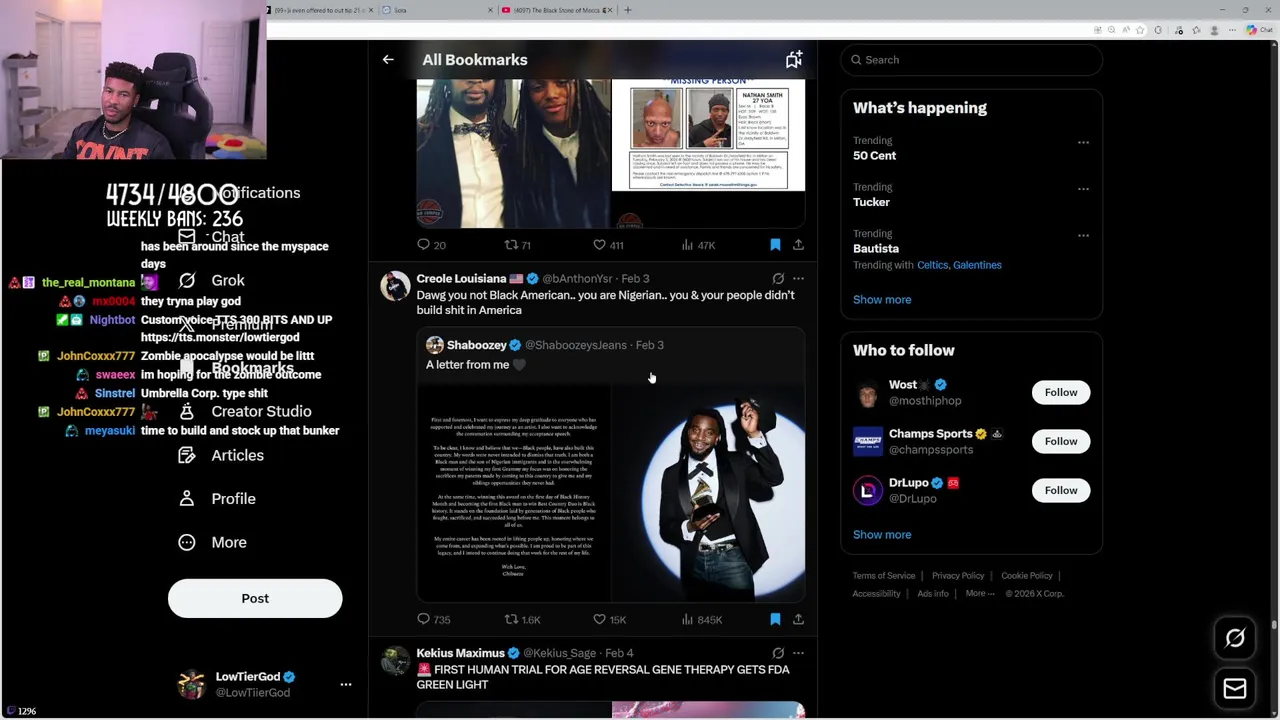This screenshot has height=720, width=1280.
Task: Remove bookmark on tweet with 411 likes
Action: [x=775, y=245]
